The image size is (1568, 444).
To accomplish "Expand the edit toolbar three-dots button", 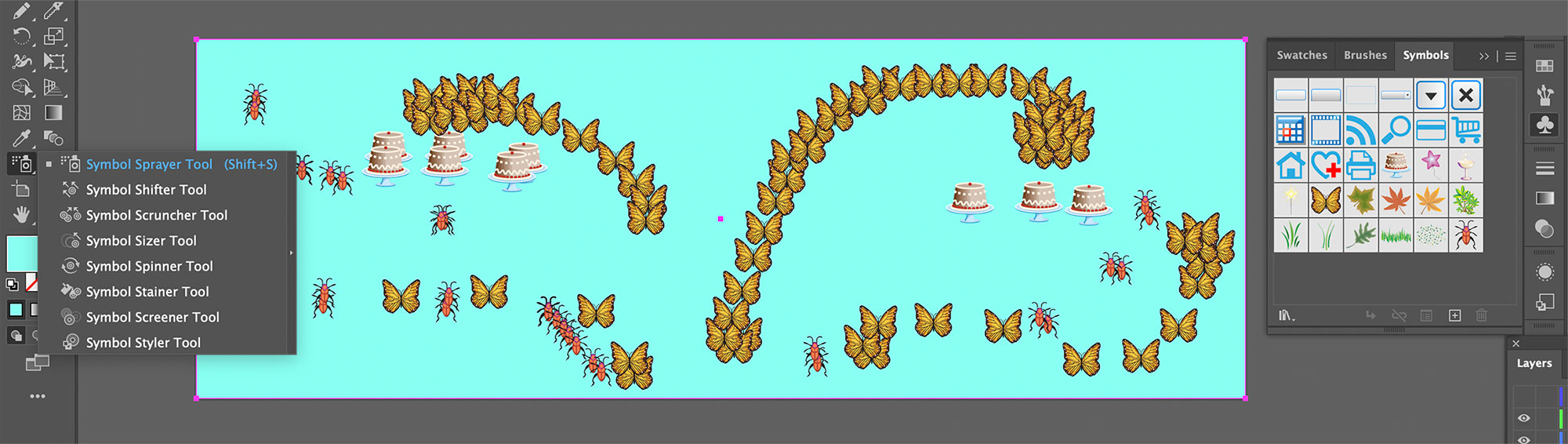I will coord(37,396).
